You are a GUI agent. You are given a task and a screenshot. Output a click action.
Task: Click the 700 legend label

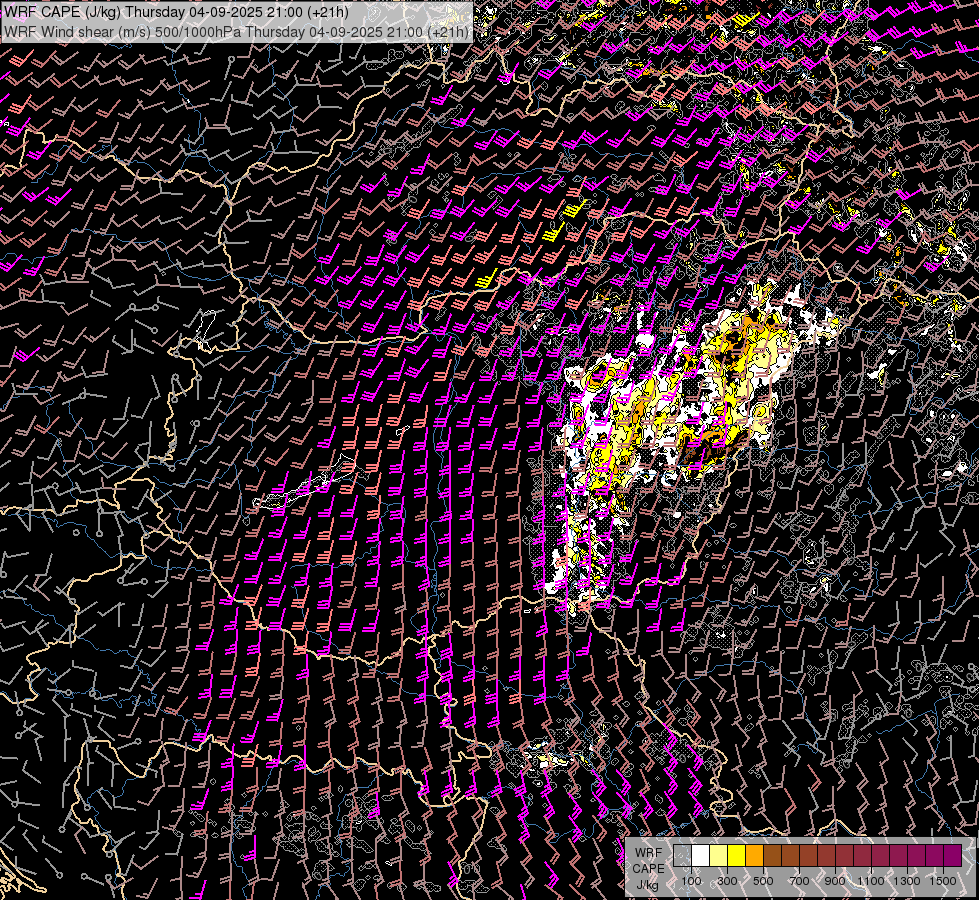[x=799, y=881]
